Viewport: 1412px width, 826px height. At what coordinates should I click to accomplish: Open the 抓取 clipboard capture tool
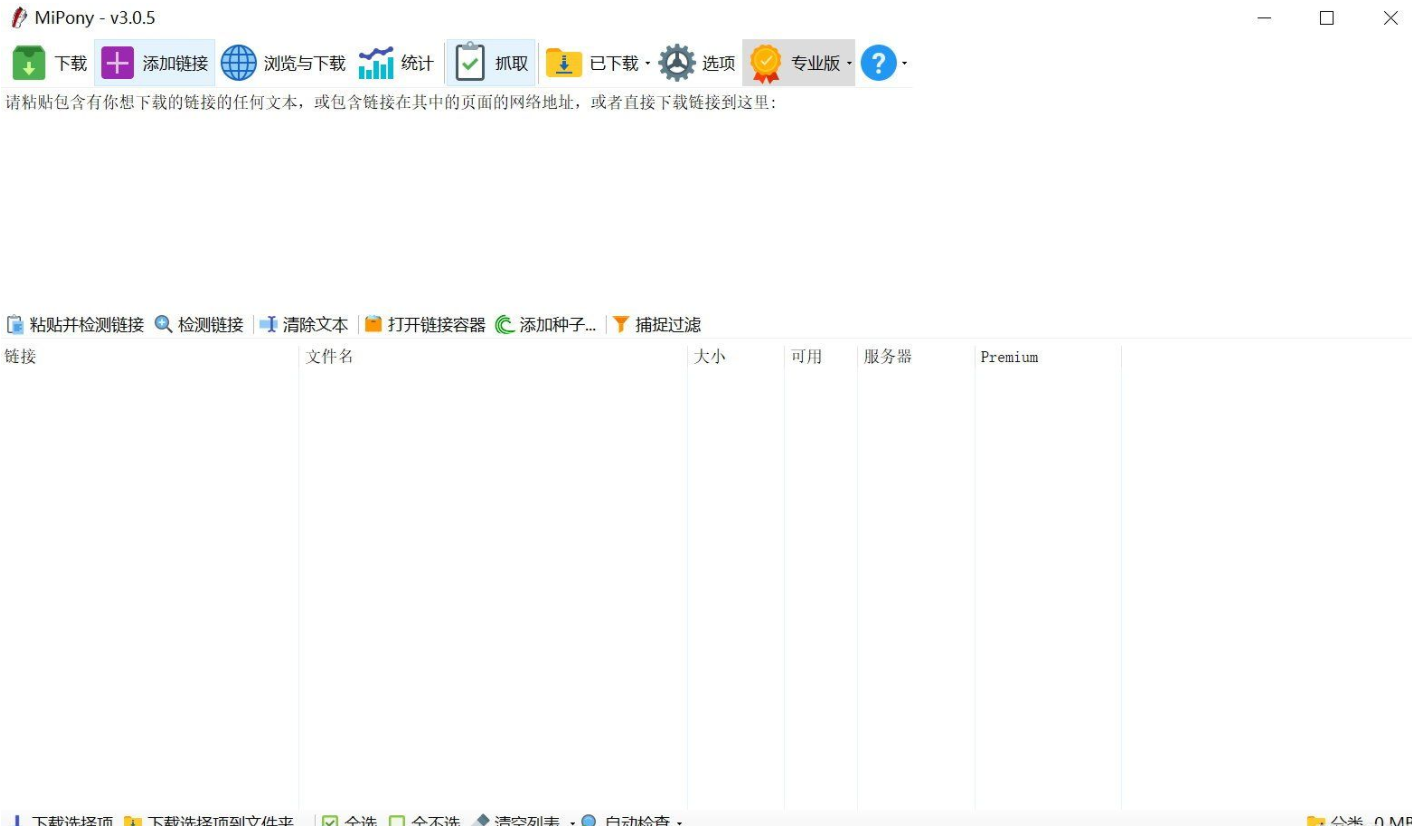point(492,63)
